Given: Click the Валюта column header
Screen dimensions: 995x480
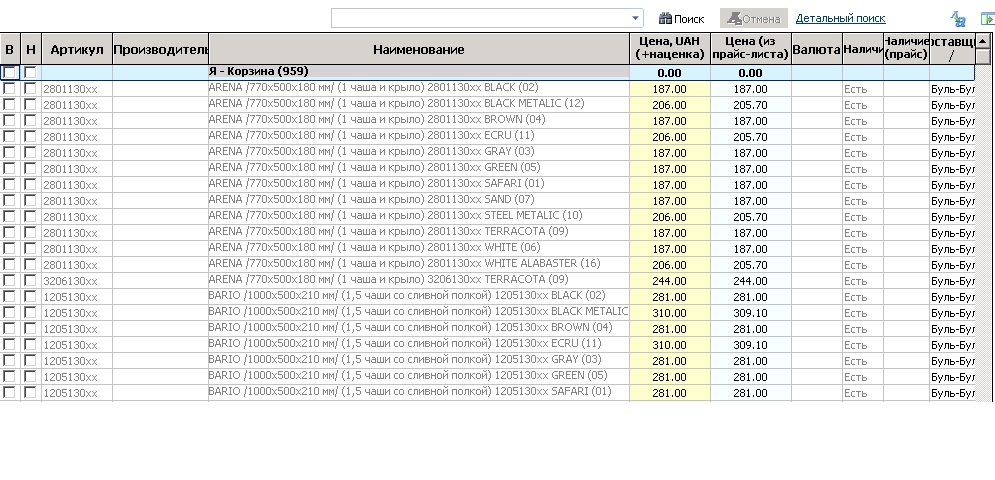Looking at the screenshot, I should point(817,49).
